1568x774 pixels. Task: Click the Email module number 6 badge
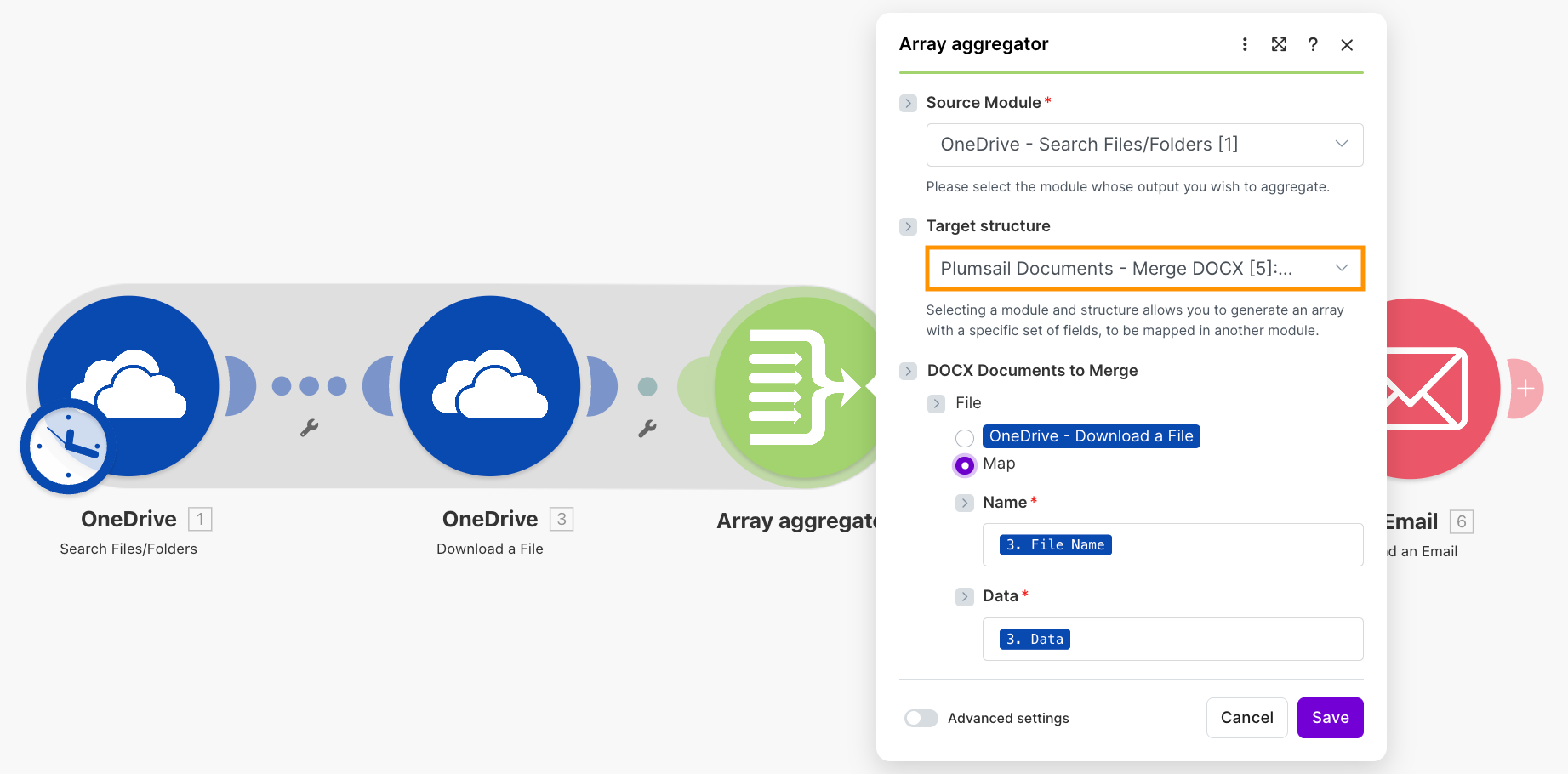point(1462,521)
